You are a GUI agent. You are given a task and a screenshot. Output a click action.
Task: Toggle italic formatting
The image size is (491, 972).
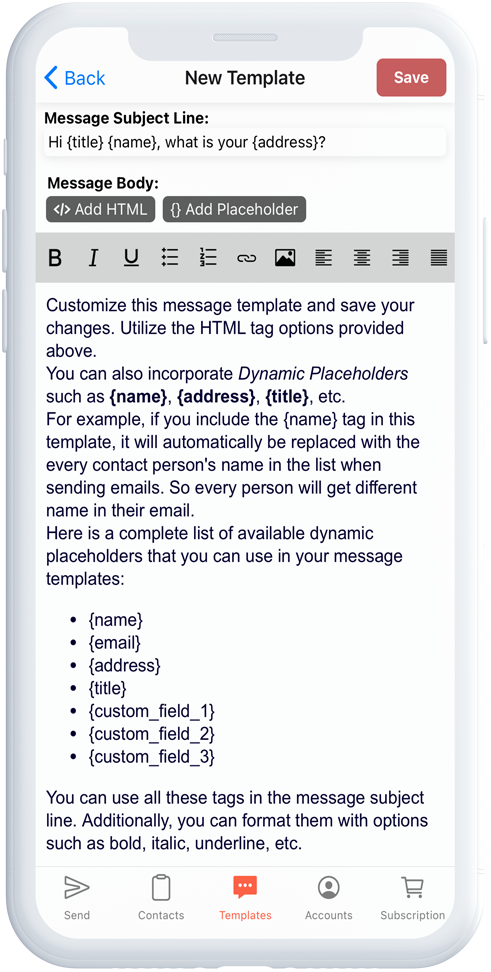tap(93, 257)
